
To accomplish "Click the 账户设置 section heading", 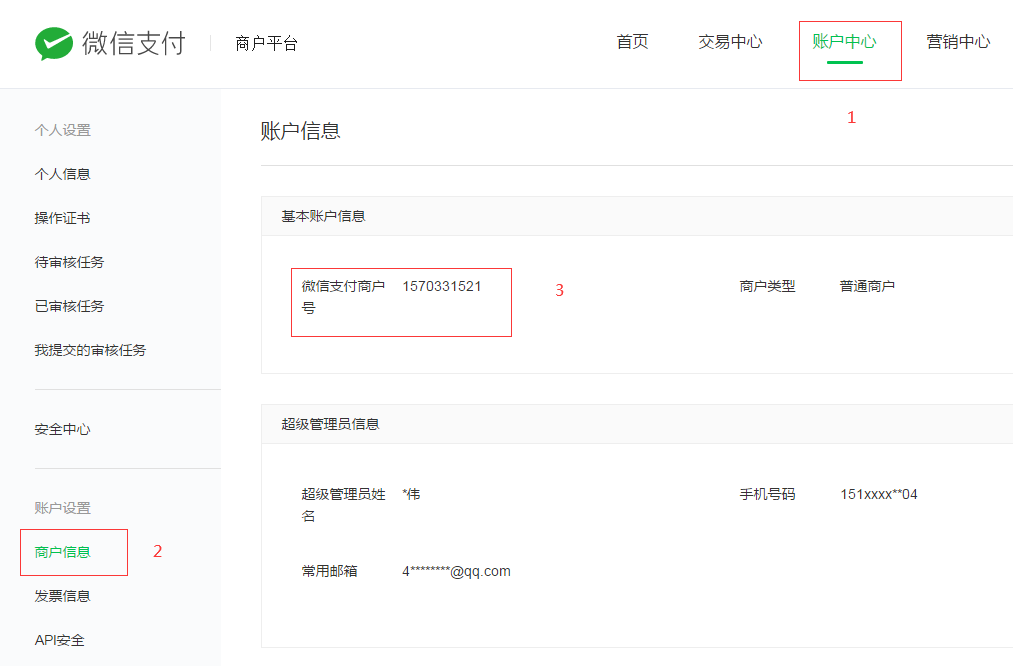I will pyautogui.click(x=63, y=508).
